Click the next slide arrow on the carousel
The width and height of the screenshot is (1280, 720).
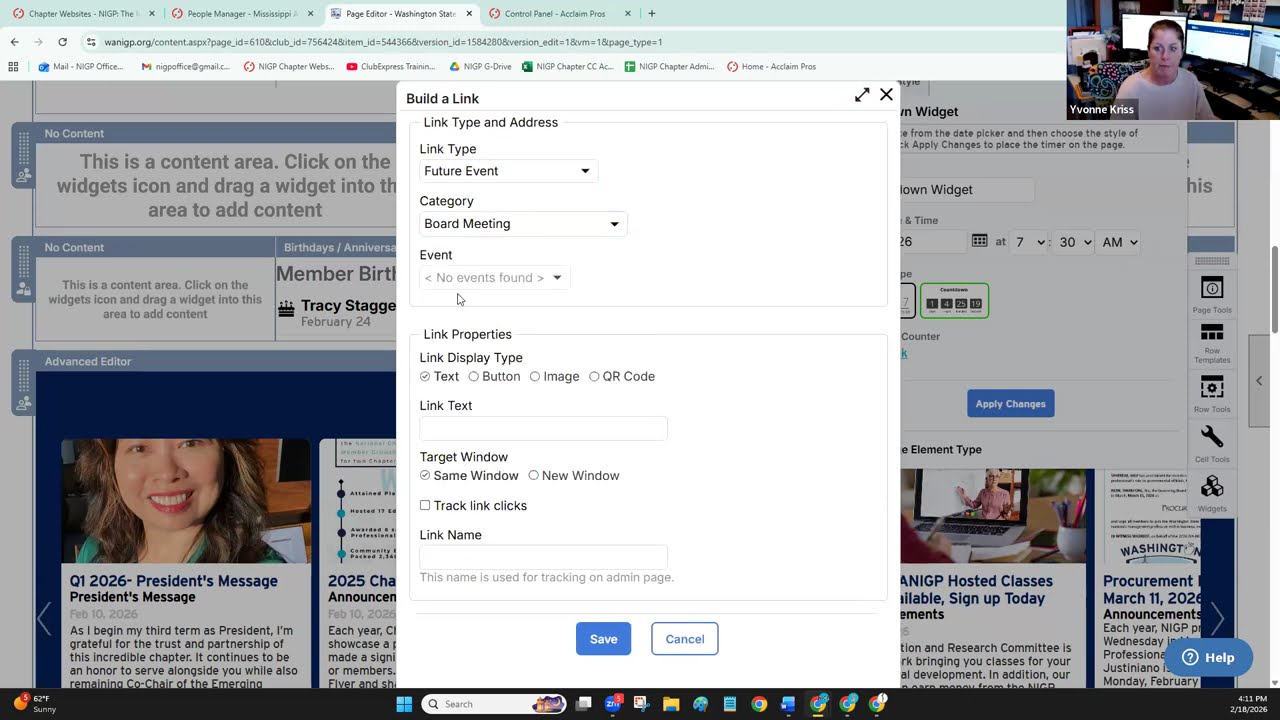[x=1217, y=618]
